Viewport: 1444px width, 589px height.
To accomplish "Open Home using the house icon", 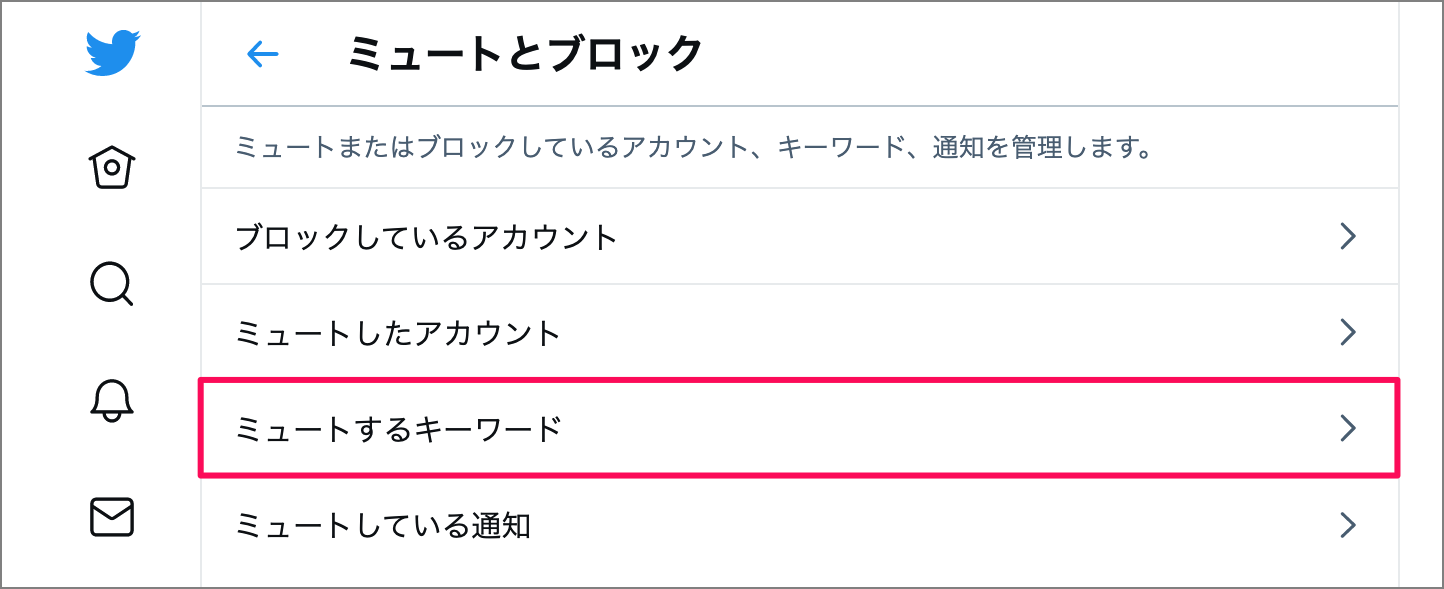I will point(111,167).
